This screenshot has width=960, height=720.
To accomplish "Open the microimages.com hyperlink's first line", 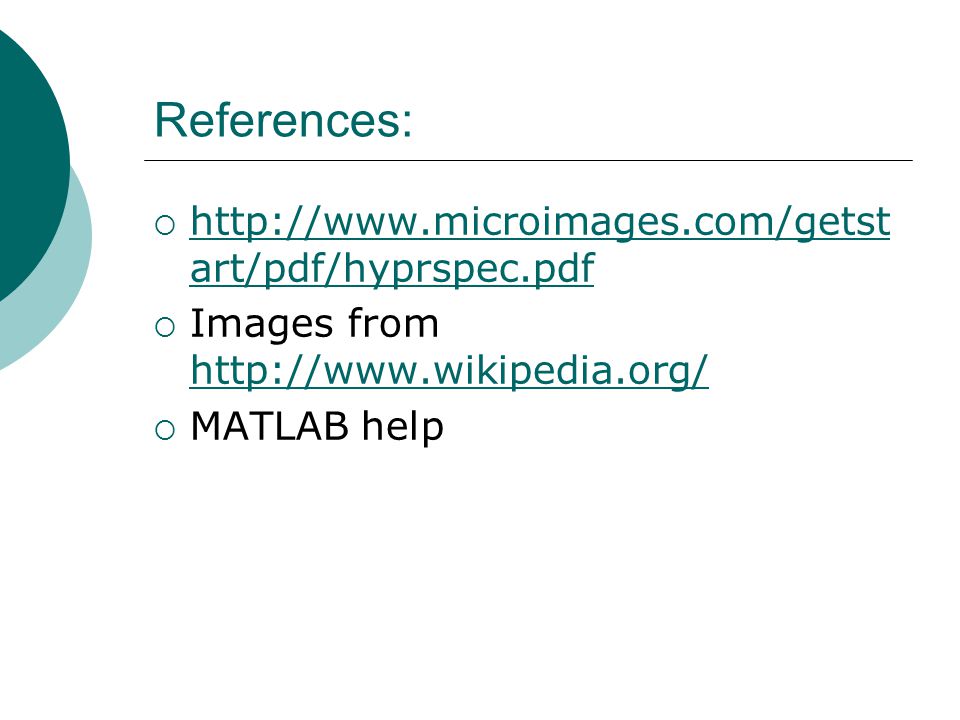I will [x=540, y=222].
